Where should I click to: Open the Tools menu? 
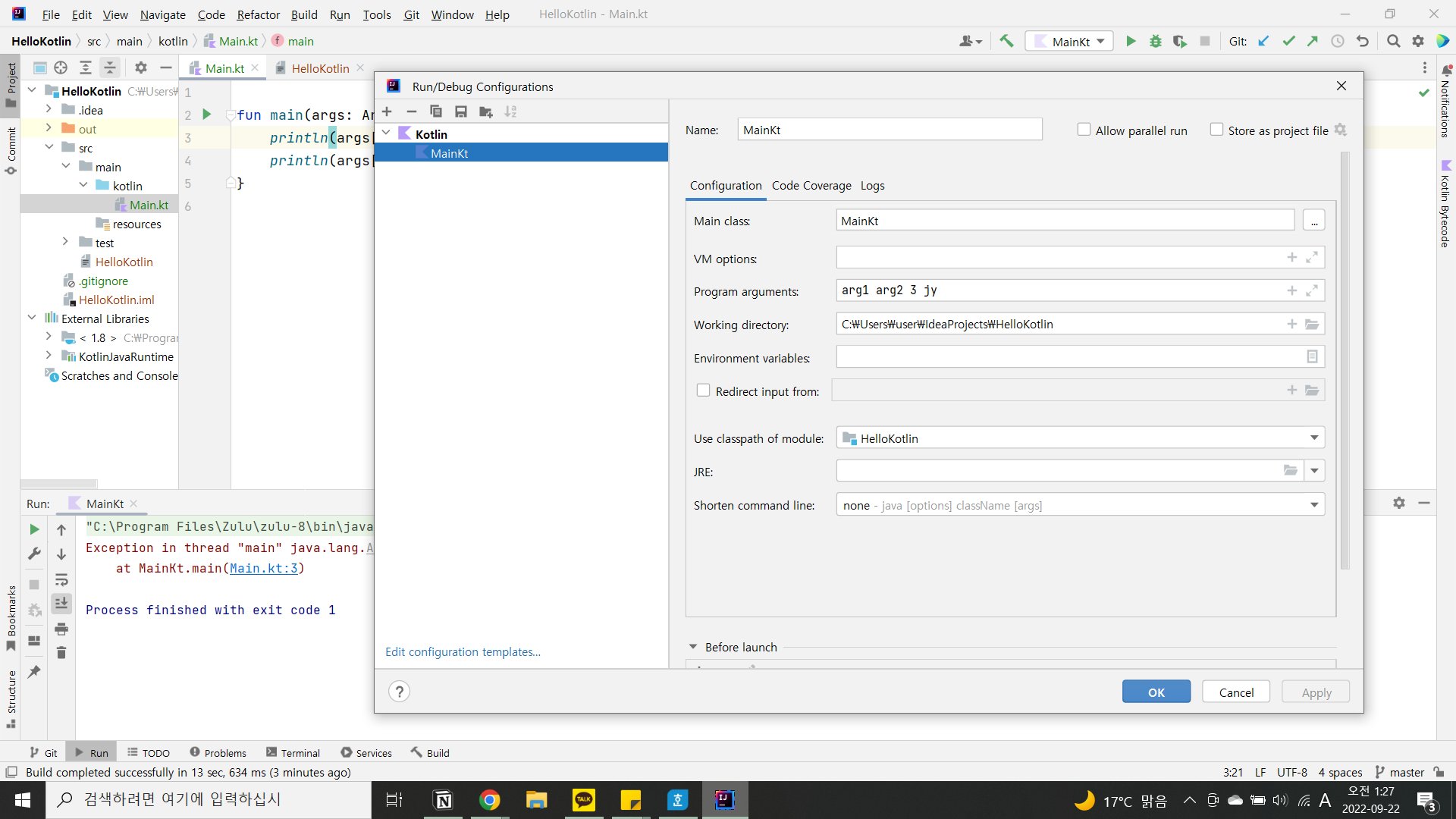point(376,14)
